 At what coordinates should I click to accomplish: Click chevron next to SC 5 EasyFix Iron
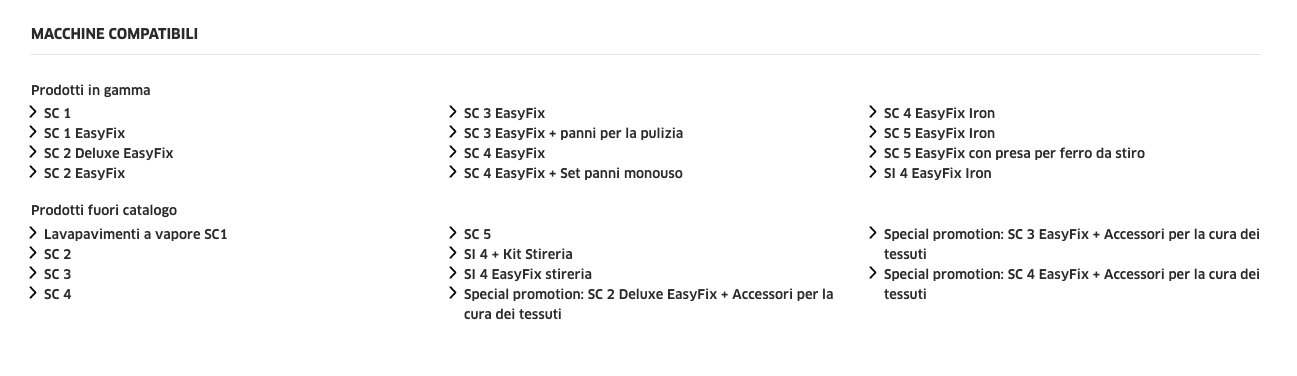point(875,133)
